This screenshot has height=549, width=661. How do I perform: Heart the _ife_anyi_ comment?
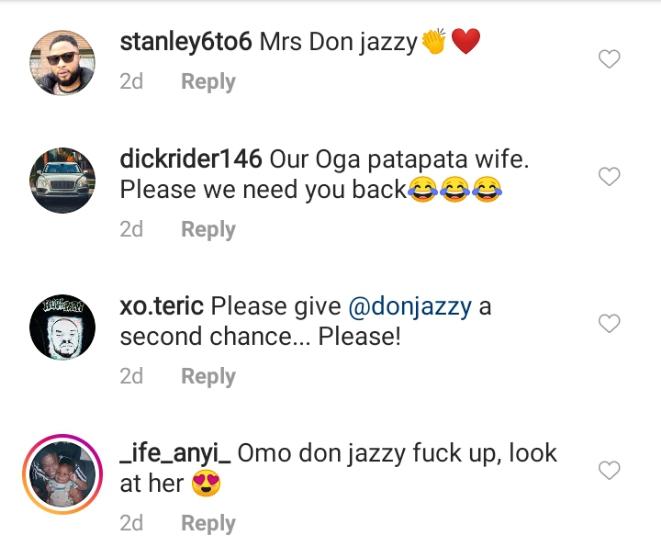click(x=609, y=470)
